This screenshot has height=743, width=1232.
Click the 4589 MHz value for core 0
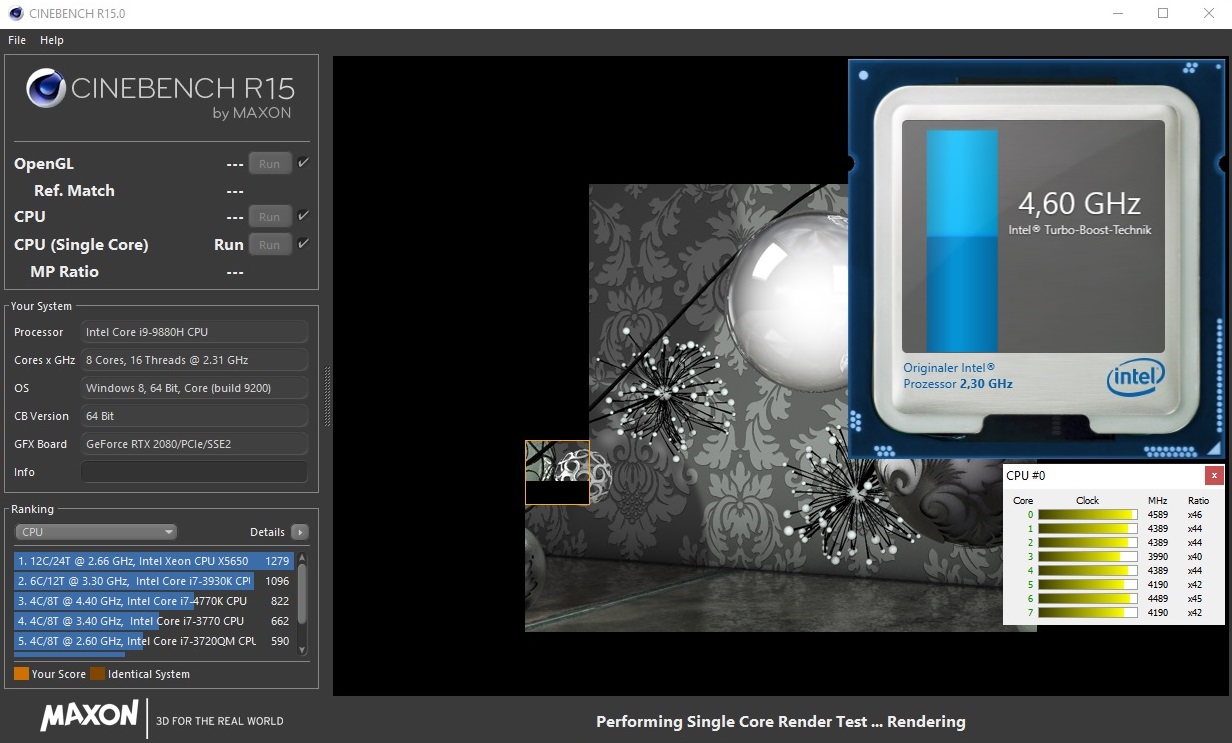[1158, 515]
